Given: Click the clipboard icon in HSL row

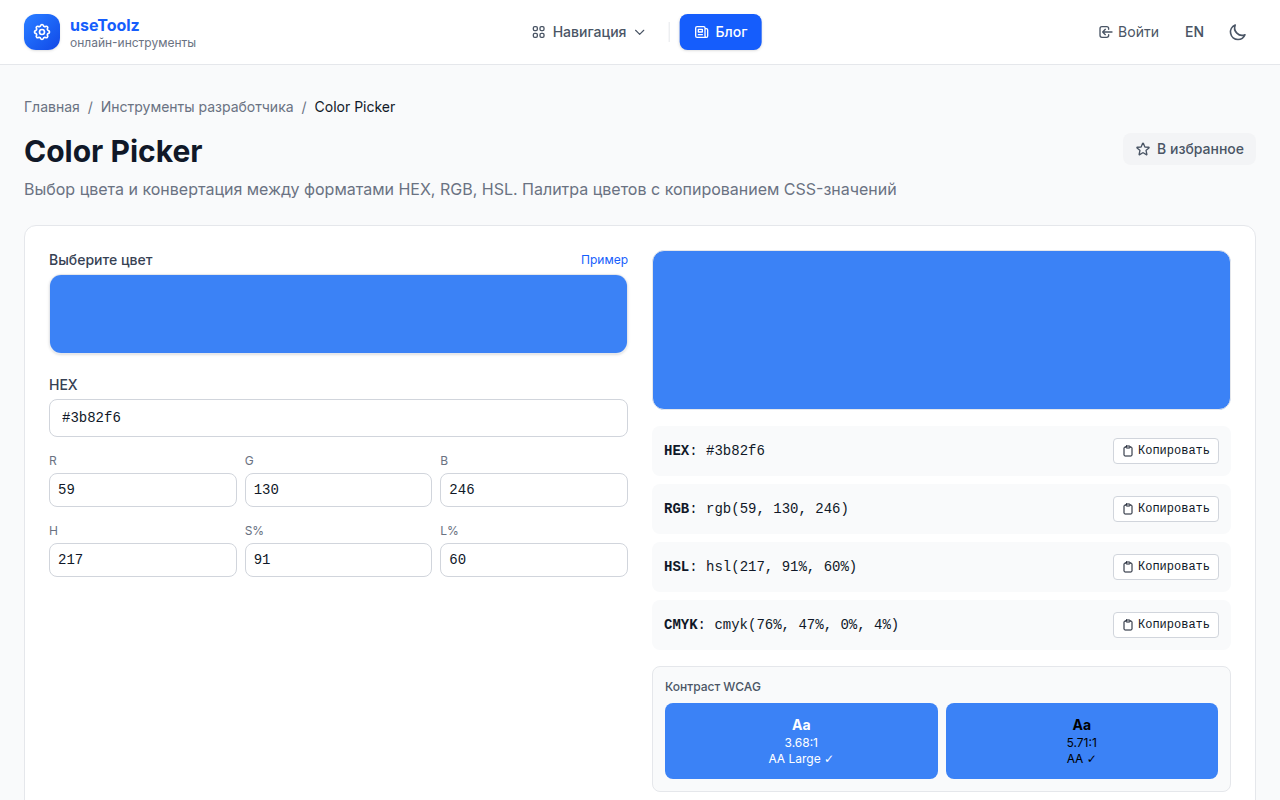Looking at the screenshot, I should pos(1128,567).
